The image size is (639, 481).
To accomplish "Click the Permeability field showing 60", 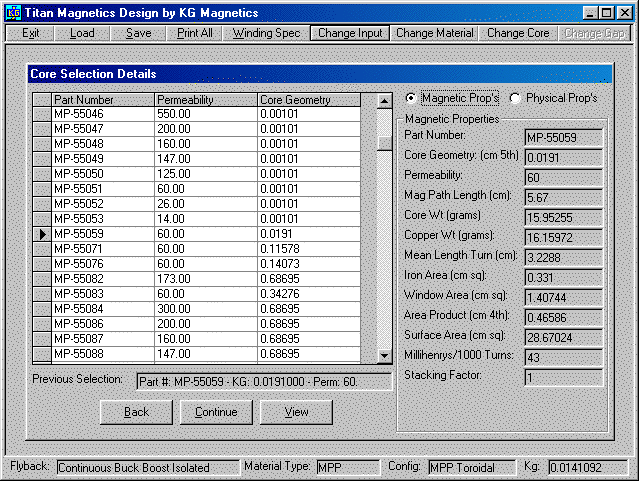I will [x=564, y=178].
